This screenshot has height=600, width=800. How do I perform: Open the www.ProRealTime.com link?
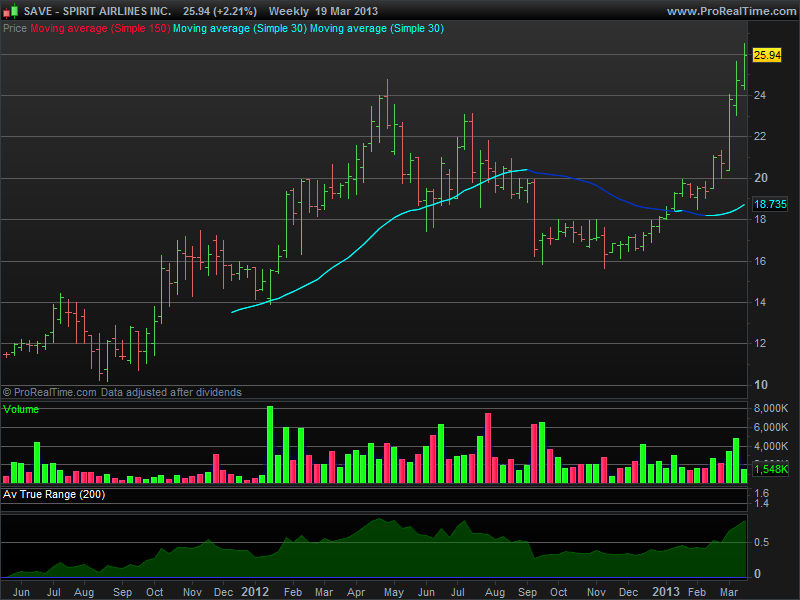point(733,11)
